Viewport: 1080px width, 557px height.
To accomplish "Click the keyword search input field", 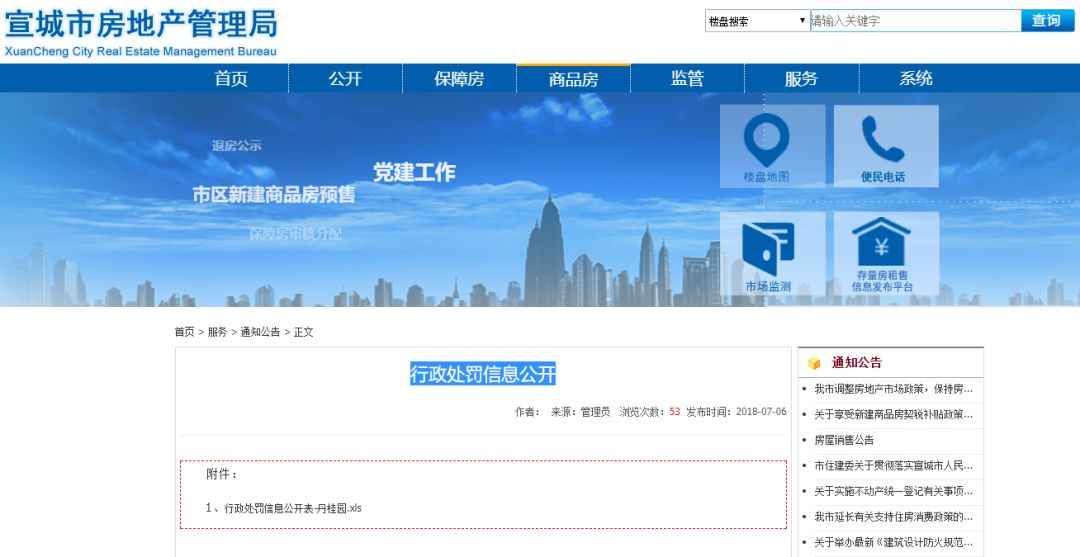I will [914, 21].
